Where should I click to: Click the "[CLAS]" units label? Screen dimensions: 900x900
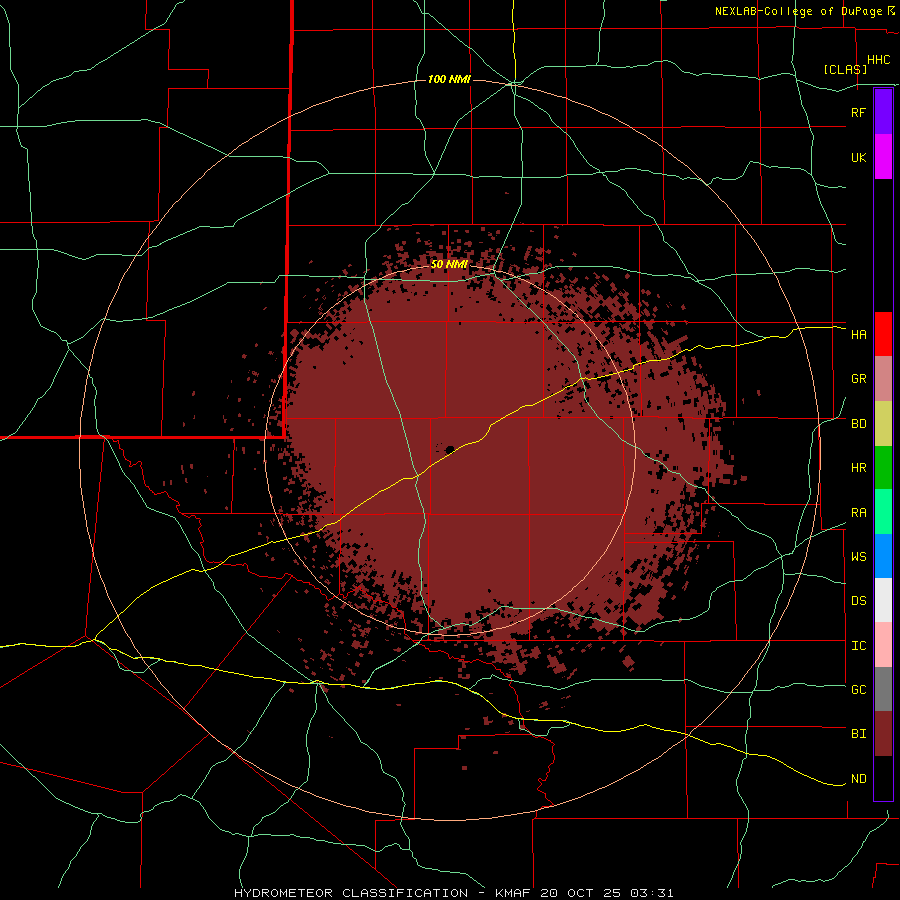click(845, 69)
